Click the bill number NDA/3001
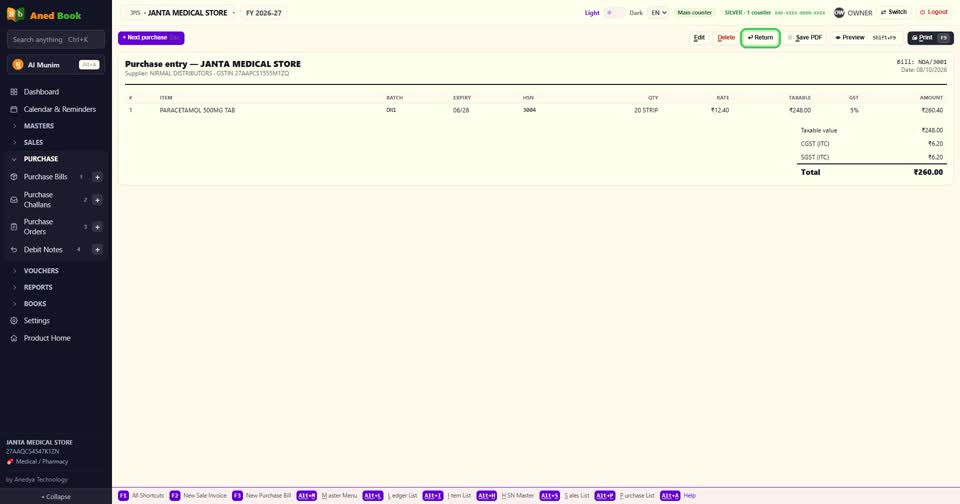This screenshot has height=504, width=960. pos(922,62)
